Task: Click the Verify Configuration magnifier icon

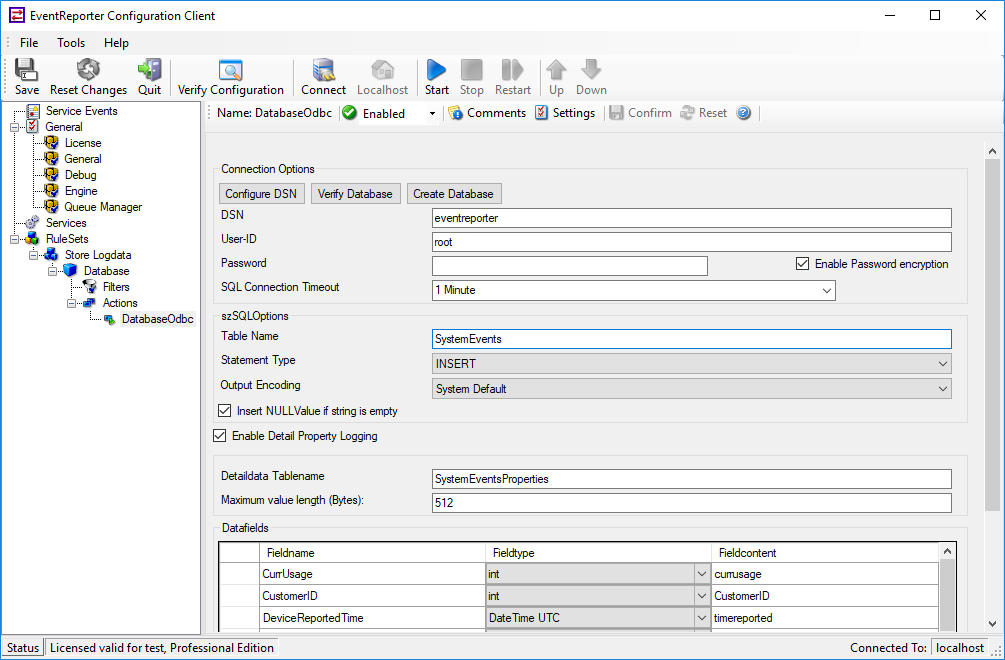Action: pyautogui.click(x=231, y=70)
